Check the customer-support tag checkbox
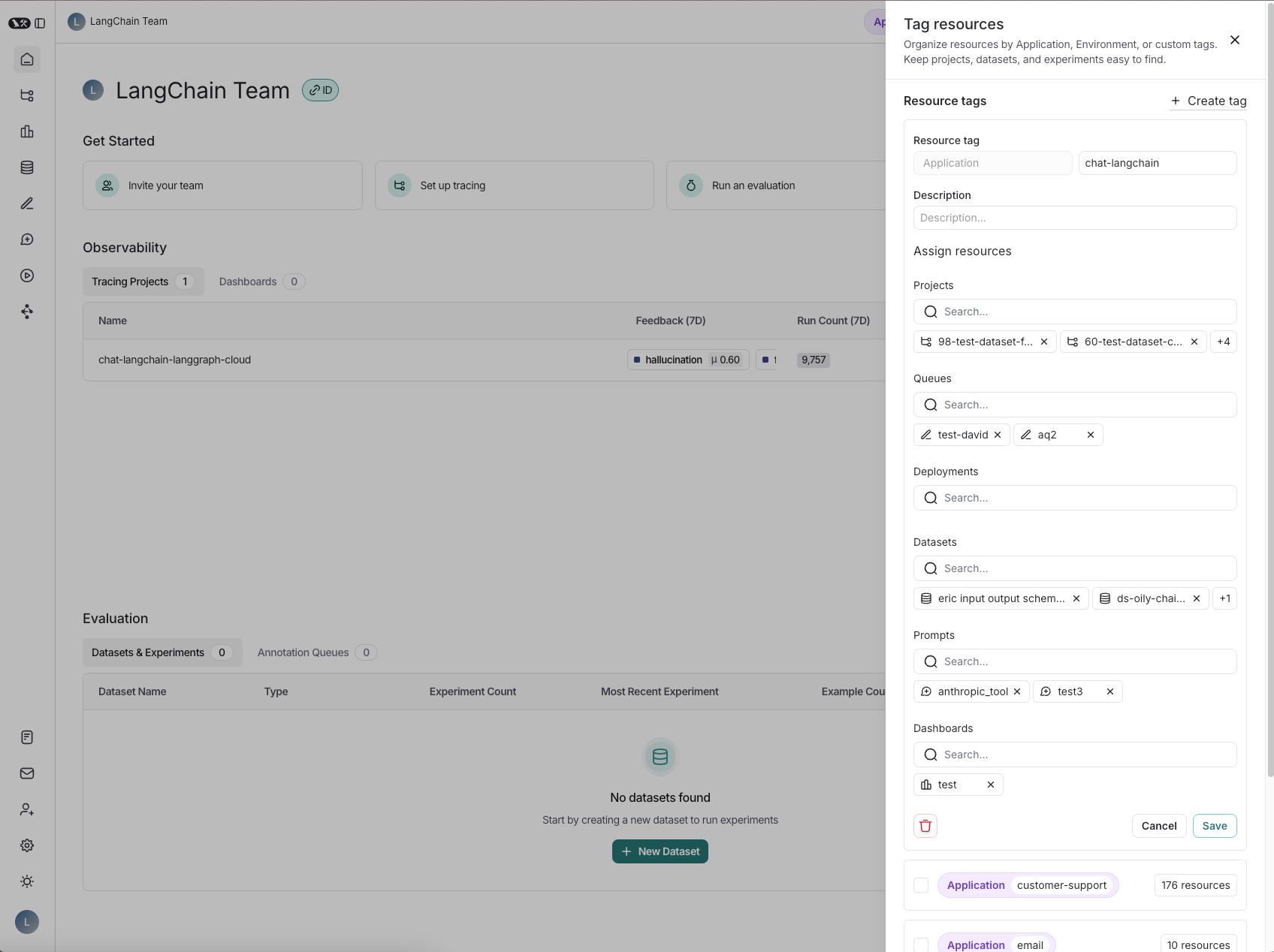This screenshot has width=1274, height=952. [921, 885]
